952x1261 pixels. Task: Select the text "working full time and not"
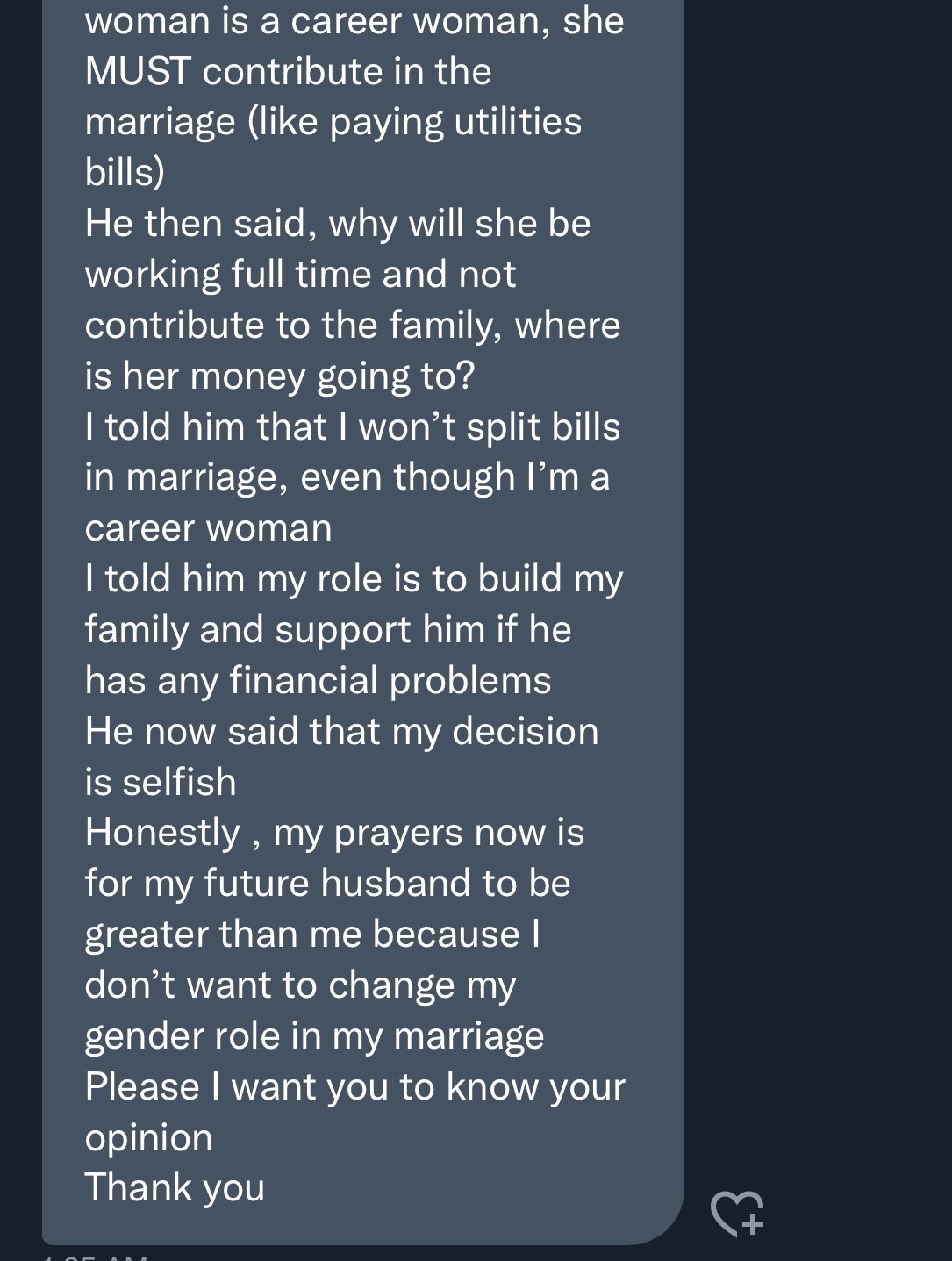tap(300, 275)
